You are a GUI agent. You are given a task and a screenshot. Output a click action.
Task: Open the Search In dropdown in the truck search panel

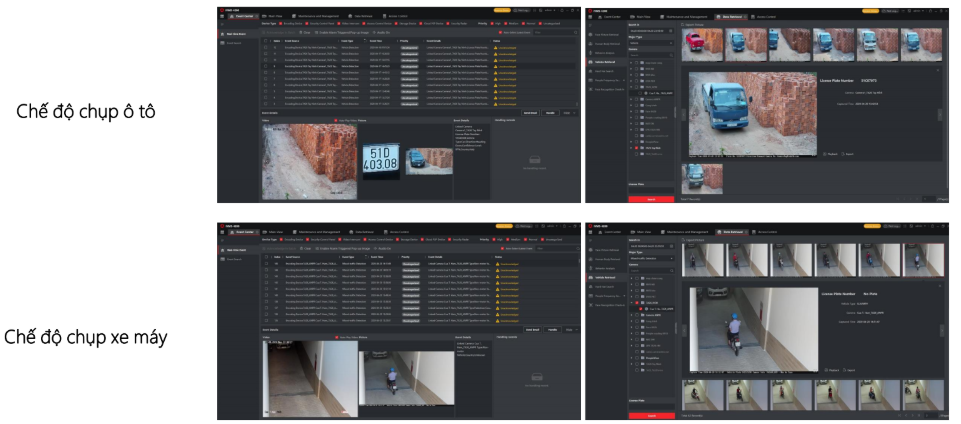(x=651, y=32)
